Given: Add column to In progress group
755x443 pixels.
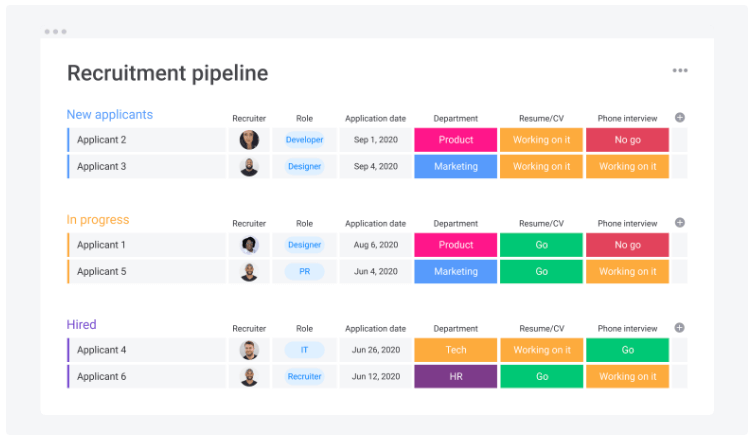Looking at the screenshot, I should pyautogui.click(x=680, y=223).
